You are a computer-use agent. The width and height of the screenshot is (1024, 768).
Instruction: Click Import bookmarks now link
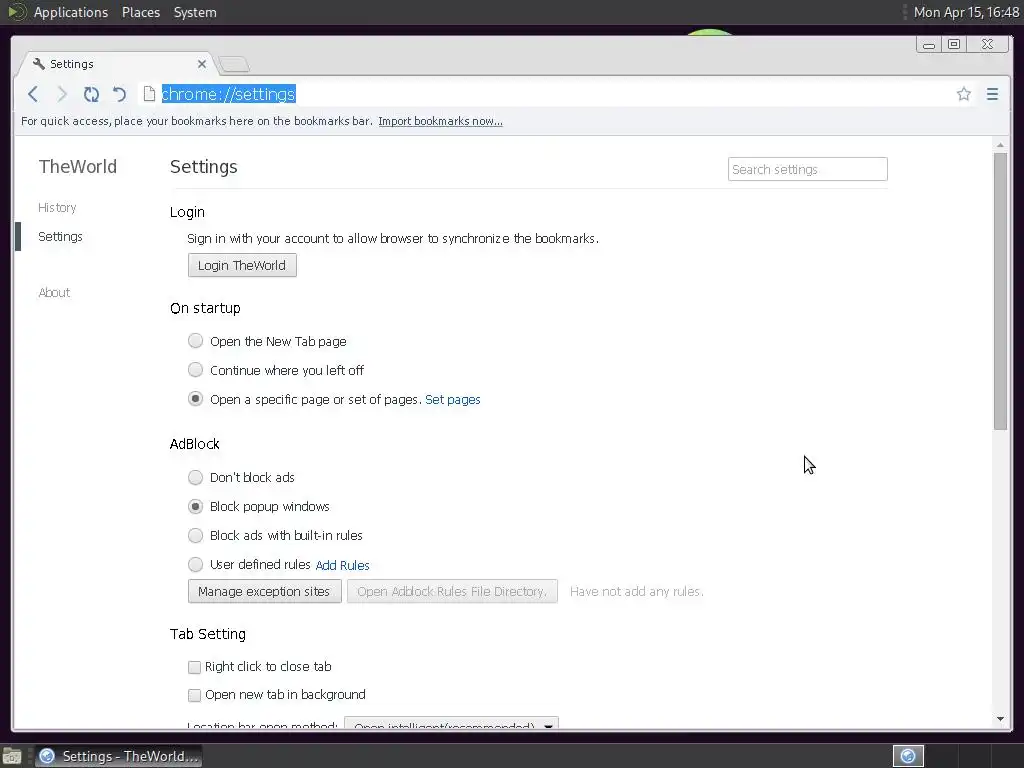[x=440, y=121]
